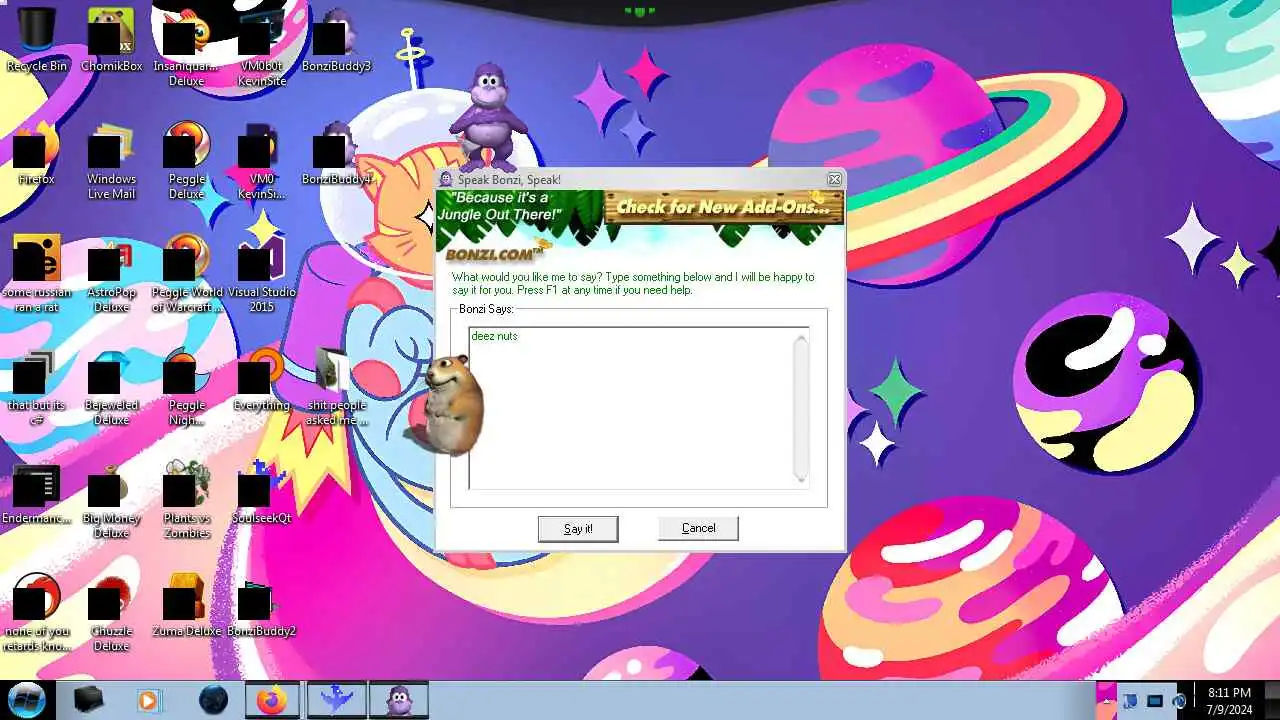Close the Speak Bonzi, Speak! dialog
1280x720 pixels.
[x=834, y=179]
